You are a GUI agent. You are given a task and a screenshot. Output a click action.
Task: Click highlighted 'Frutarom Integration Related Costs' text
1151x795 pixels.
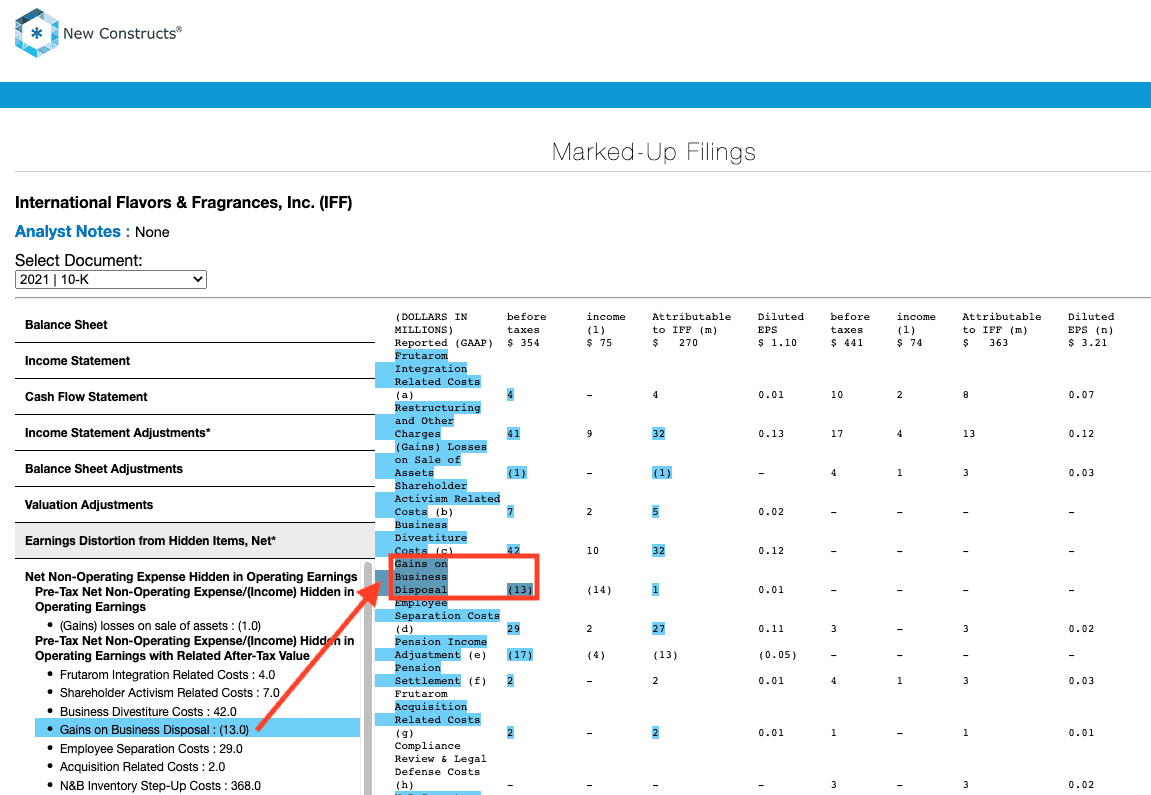pyautogui.click(x=437, y=369)
